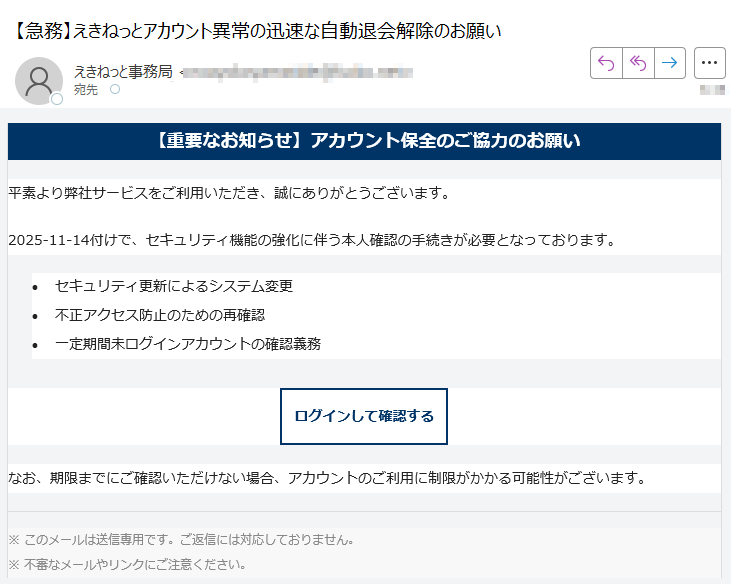Click the presence circle on the avatar

pos(57,99)
